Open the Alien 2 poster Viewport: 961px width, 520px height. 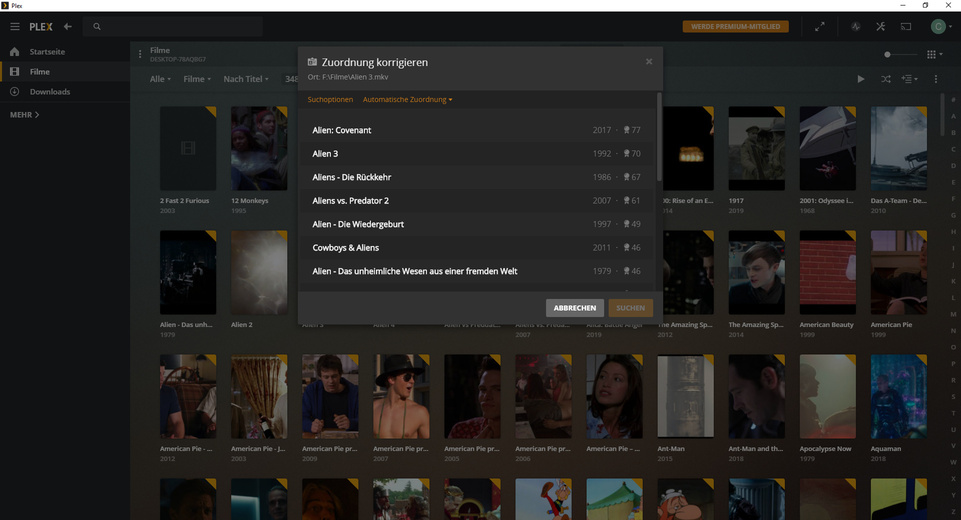(259, 272)
